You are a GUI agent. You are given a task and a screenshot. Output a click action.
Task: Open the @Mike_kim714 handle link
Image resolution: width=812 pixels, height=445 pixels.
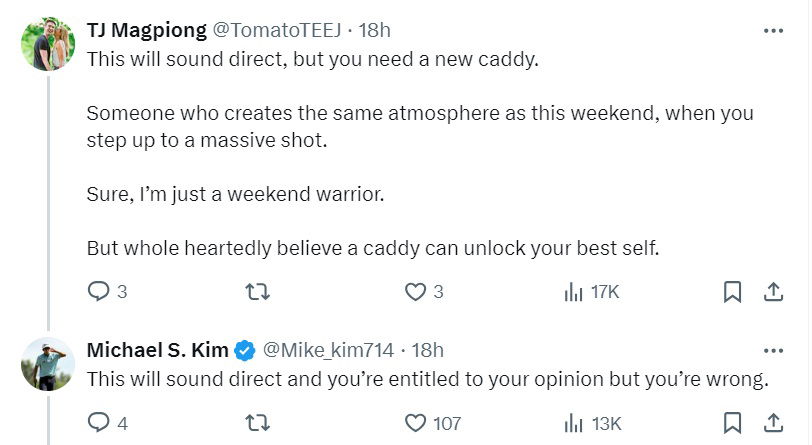click(x=328, y=350)
